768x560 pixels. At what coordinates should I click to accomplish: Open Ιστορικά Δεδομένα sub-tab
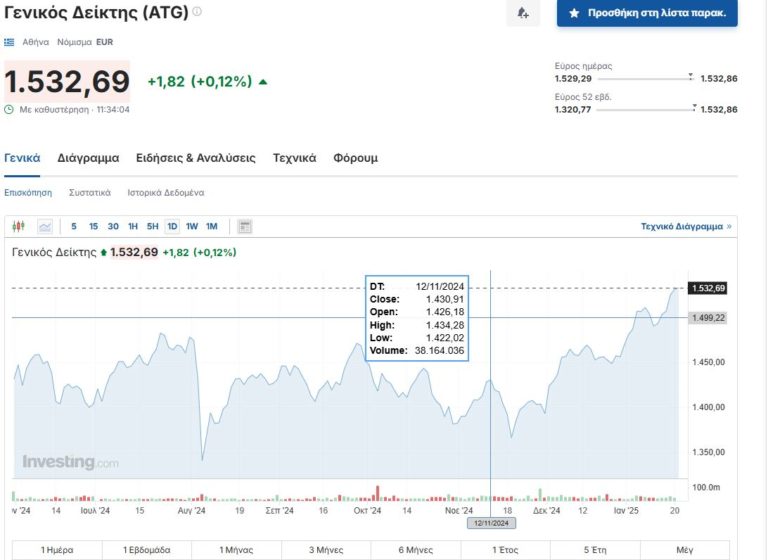[x=165, y=192]
